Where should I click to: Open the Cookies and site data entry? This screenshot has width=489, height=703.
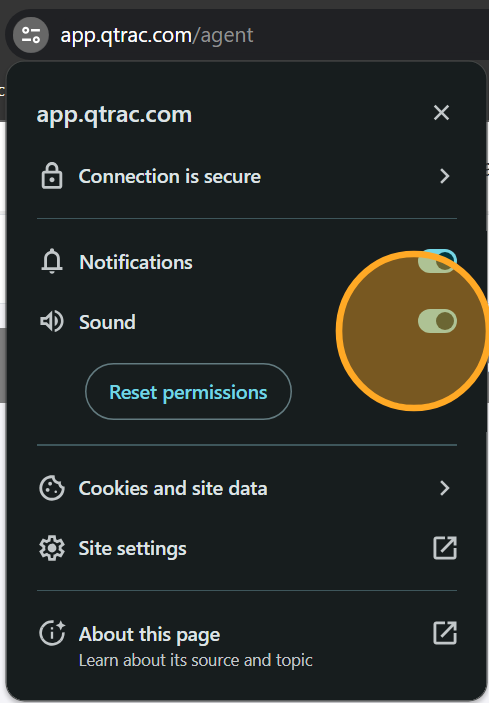point(247,488)
